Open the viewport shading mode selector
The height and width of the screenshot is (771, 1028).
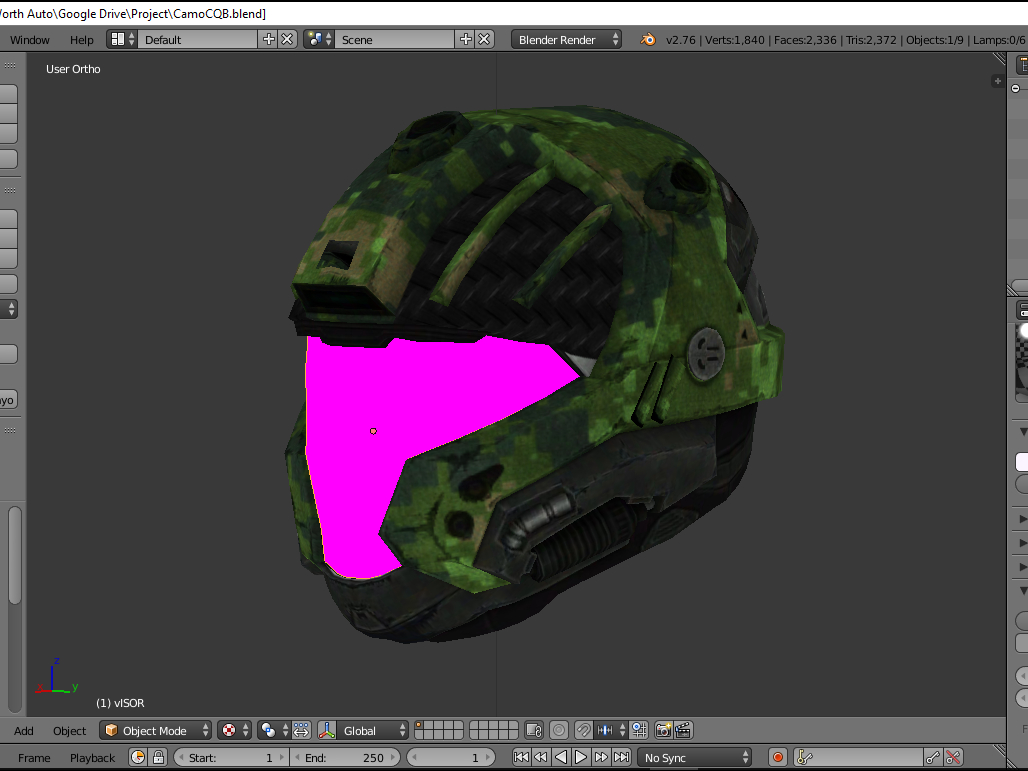tap(234, 730)
